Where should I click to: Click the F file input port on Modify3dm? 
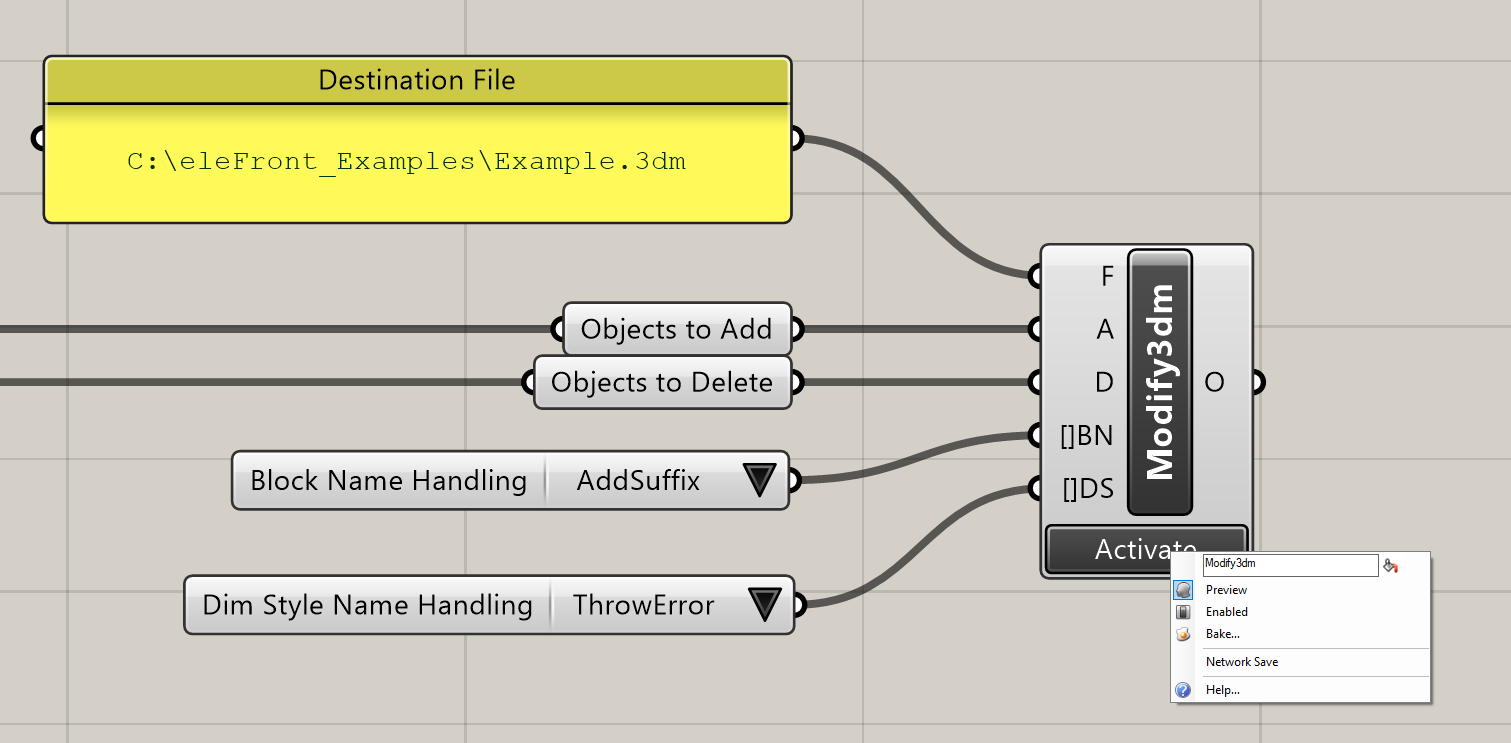click(x=1034, y=275)
